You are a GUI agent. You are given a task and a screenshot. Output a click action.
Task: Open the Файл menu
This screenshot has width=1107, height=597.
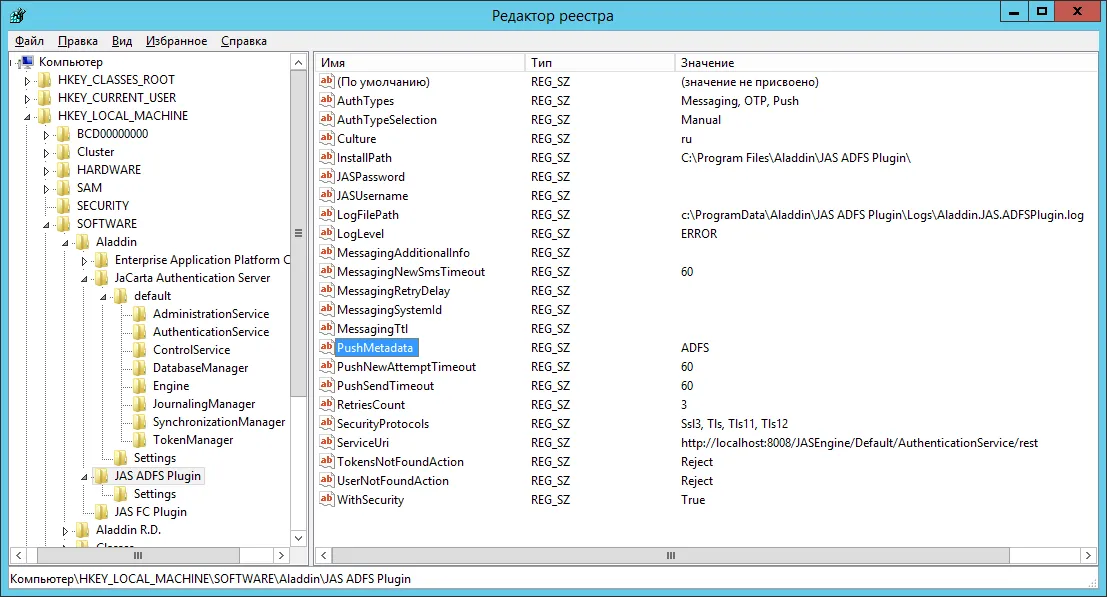tap(30, 41)
